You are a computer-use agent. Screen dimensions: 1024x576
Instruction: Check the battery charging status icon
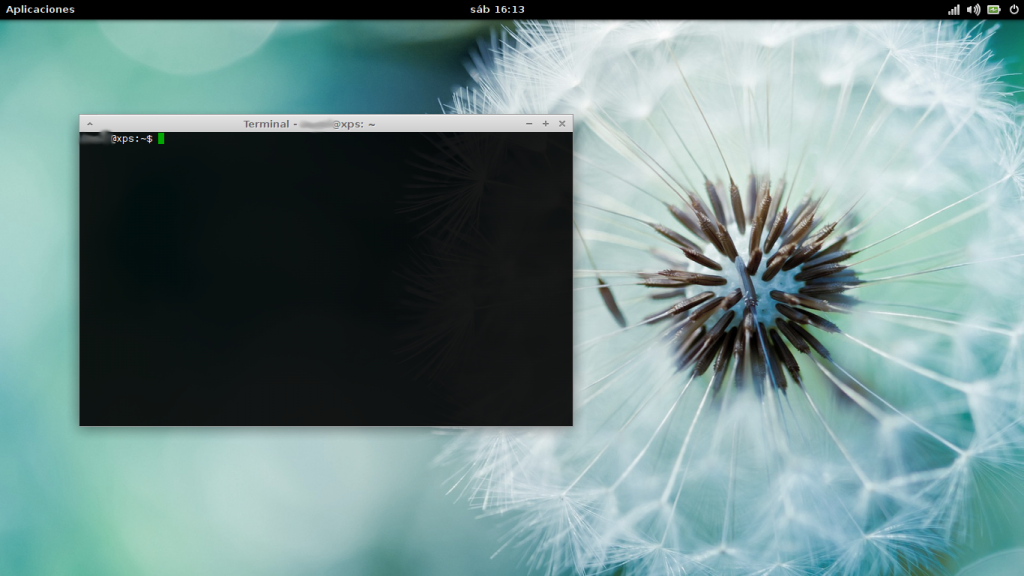click(x=994, y=9)
